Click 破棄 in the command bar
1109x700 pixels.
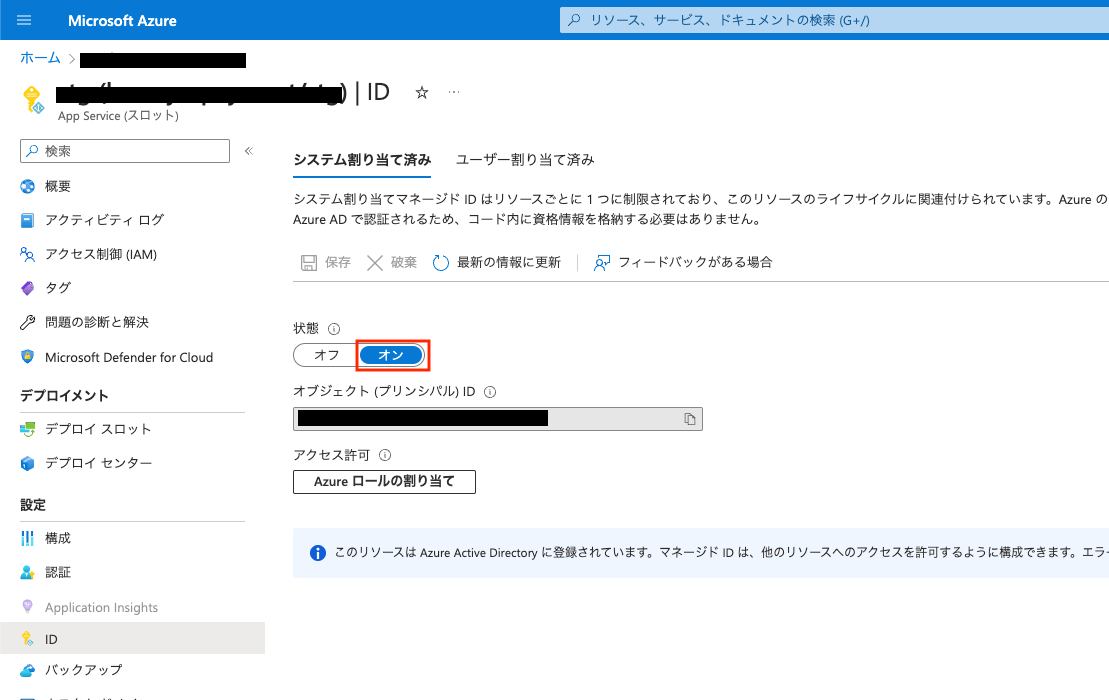(392, 263)
